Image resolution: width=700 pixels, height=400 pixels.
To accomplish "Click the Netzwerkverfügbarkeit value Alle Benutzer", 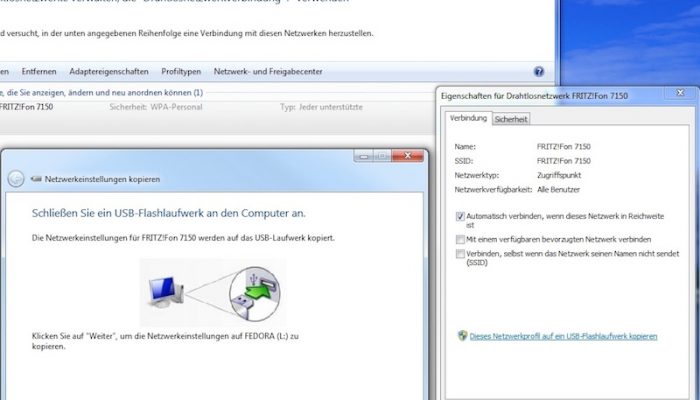I will click(x=558, y=189).
